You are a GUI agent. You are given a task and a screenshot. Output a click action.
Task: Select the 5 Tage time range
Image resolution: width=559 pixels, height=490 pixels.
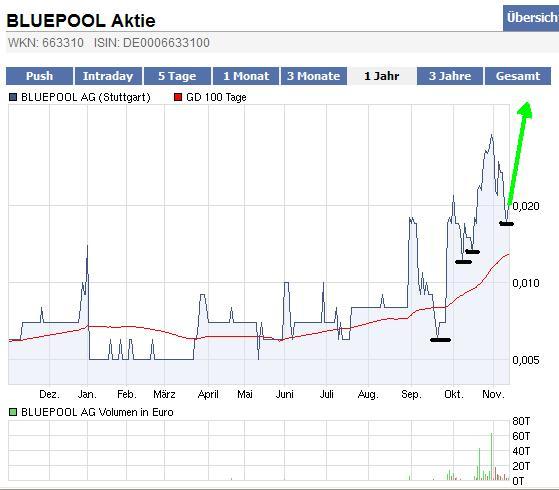click(x=177, y=76)
